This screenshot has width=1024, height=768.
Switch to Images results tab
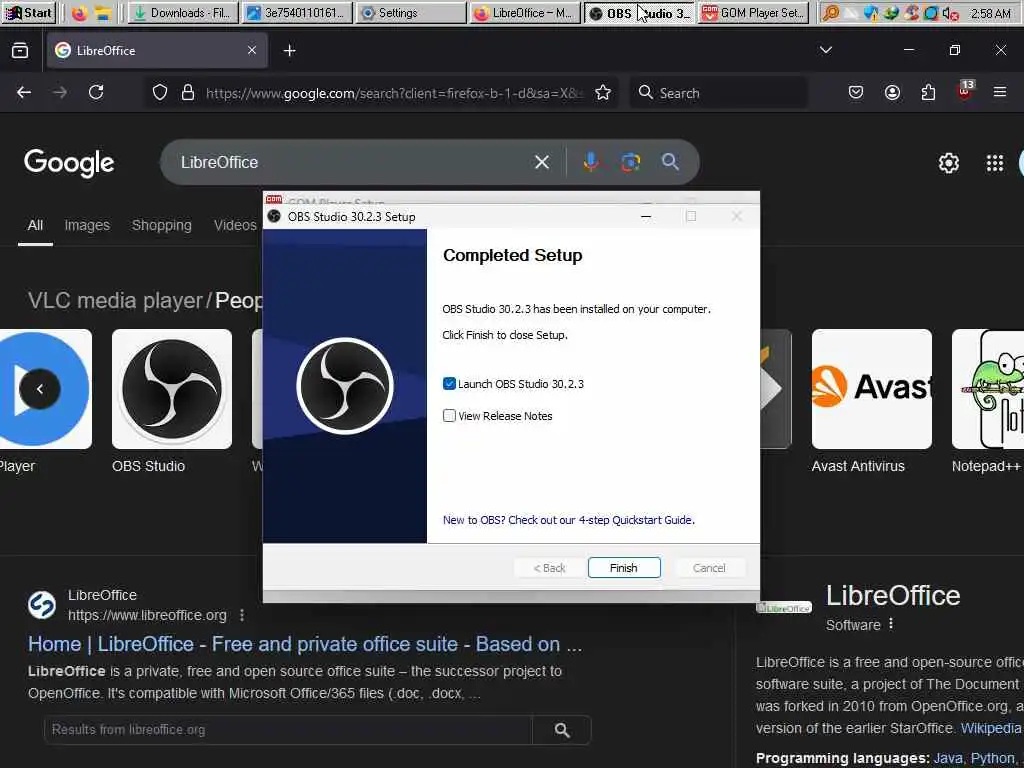(x=87, y=225)
